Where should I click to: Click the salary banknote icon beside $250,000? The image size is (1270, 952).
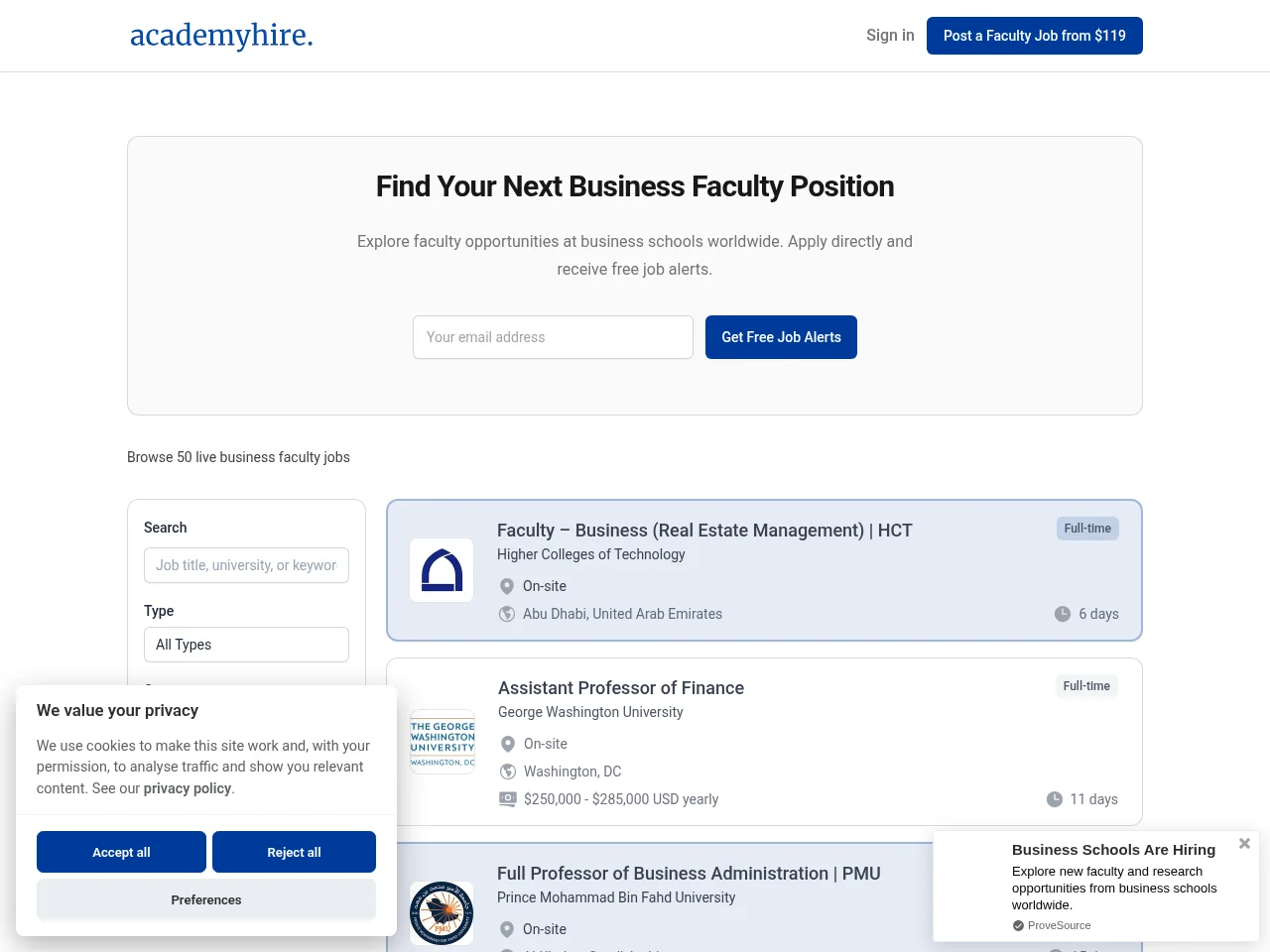pos(508,799)
